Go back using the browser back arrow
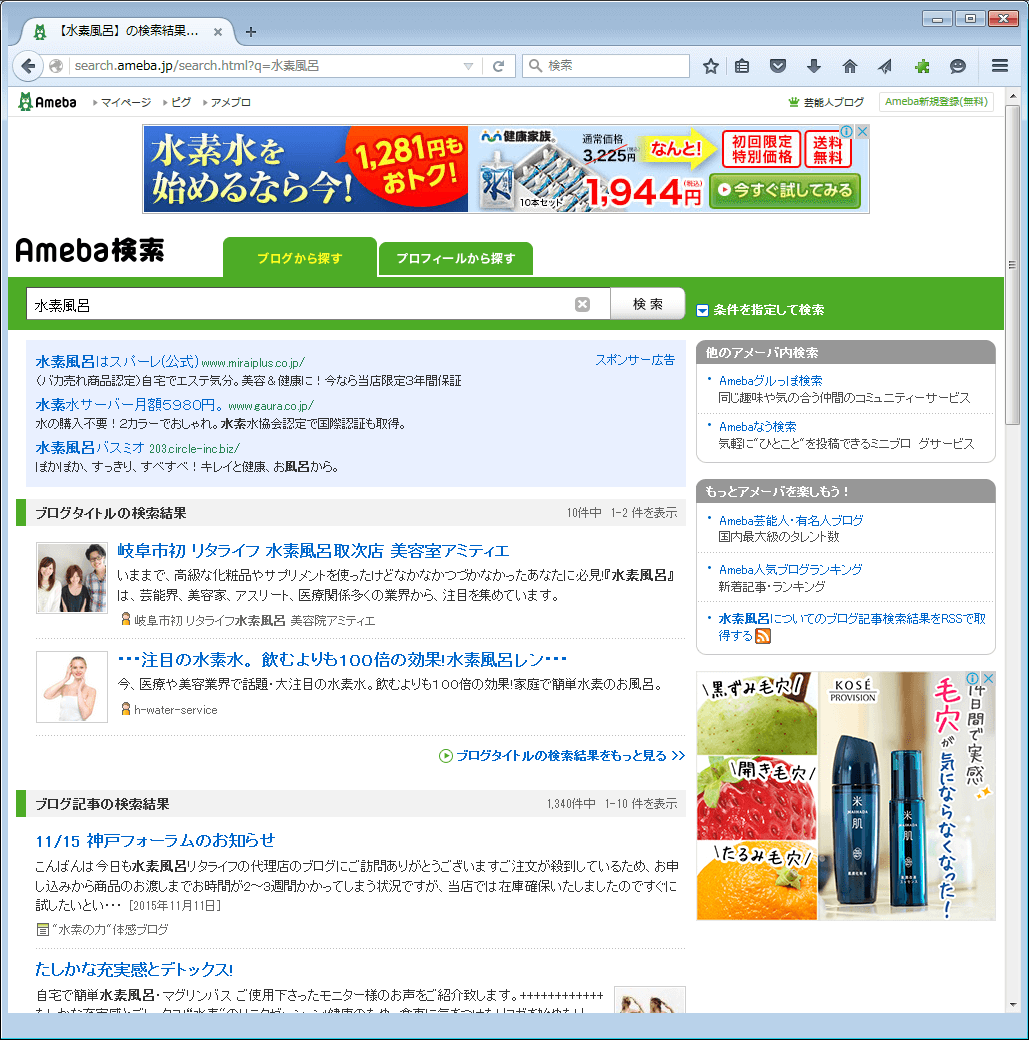This screenshot has width=1029, height=1040. coord(28,66)
